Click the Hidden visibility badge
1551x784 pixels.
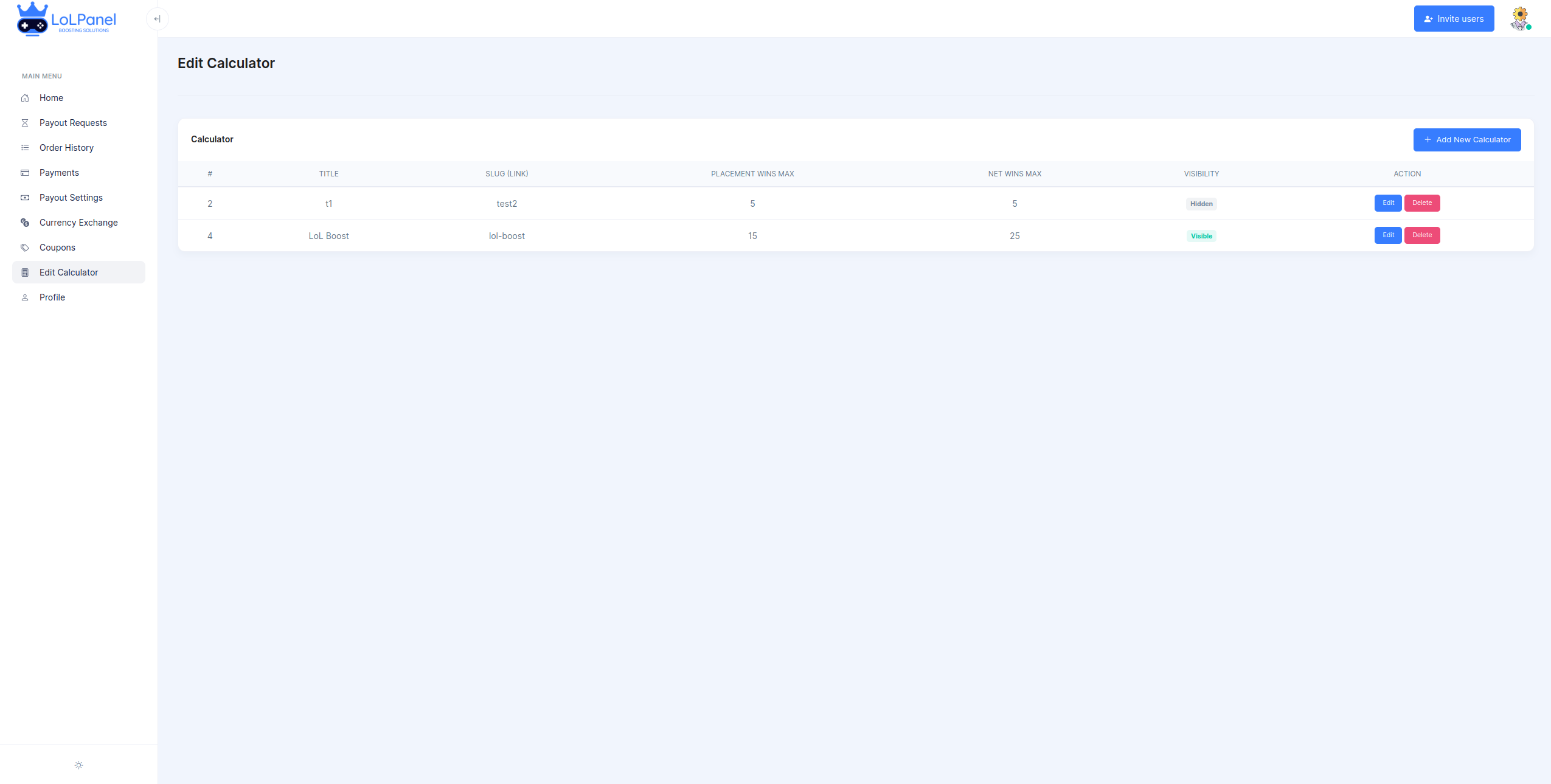[x=1201, y=204]
